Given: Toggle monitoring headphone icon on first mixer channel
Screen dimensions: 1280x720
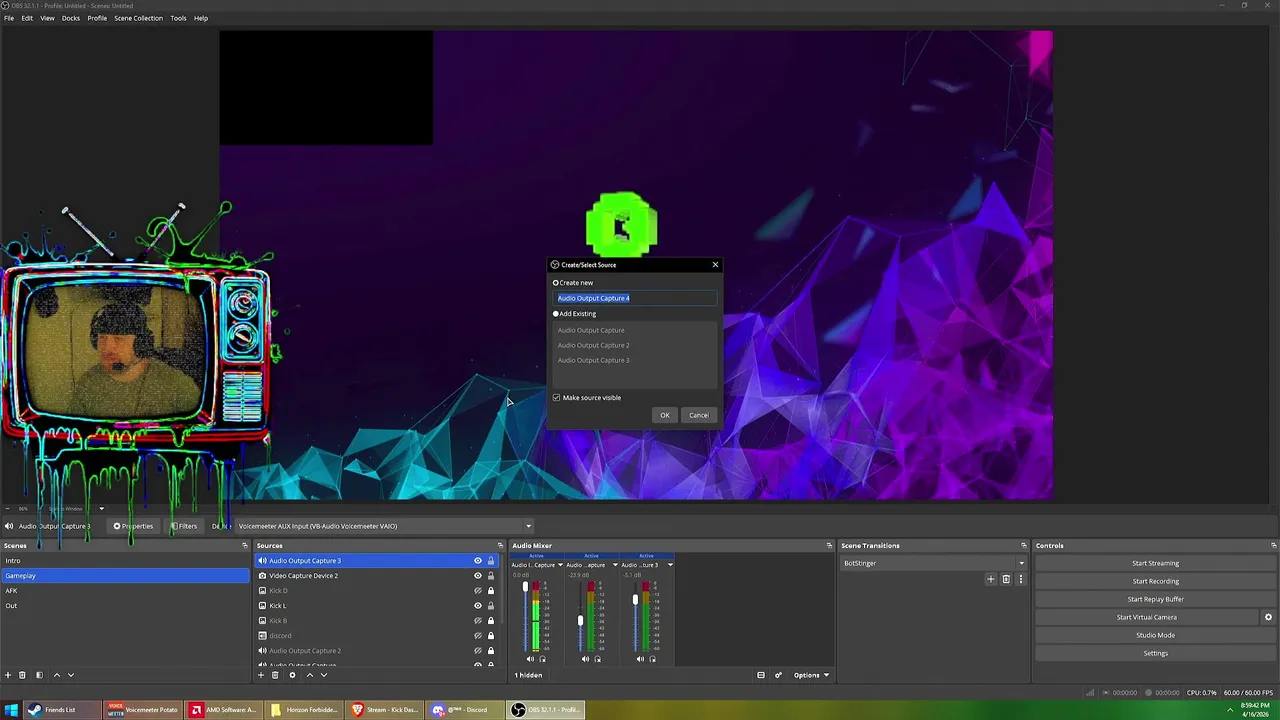Looking at the screenshot, I should tap(542, 659).
